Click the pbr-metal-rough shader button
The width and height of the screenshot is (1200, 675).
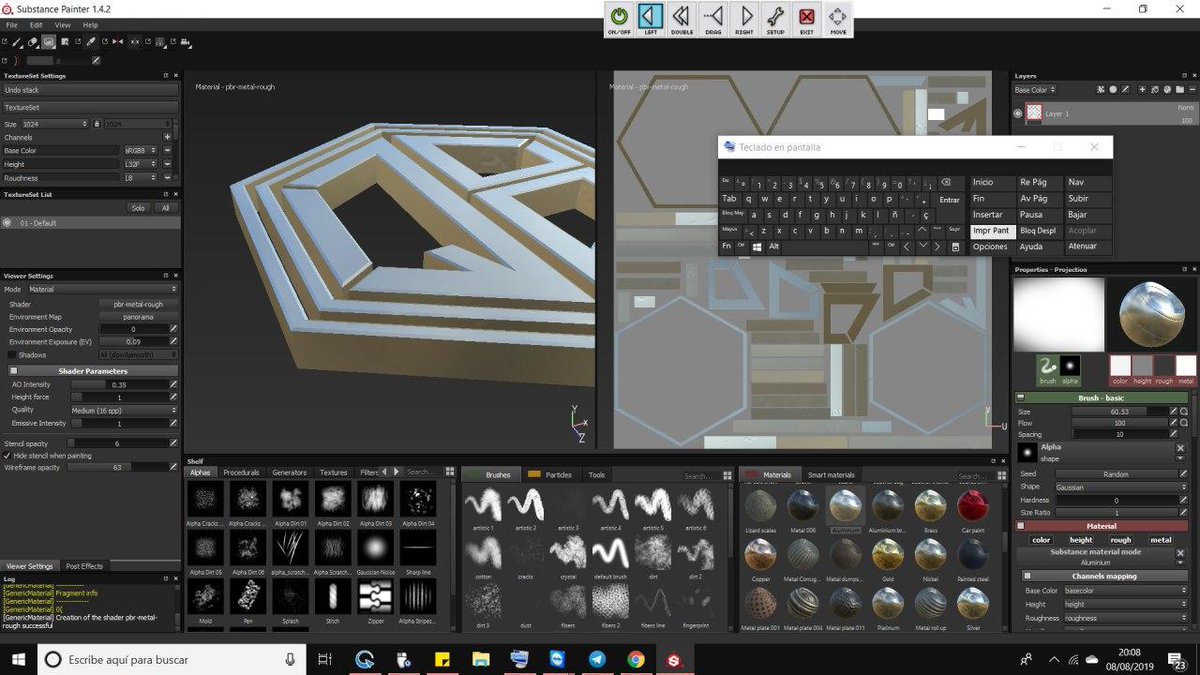coord(138,304)
